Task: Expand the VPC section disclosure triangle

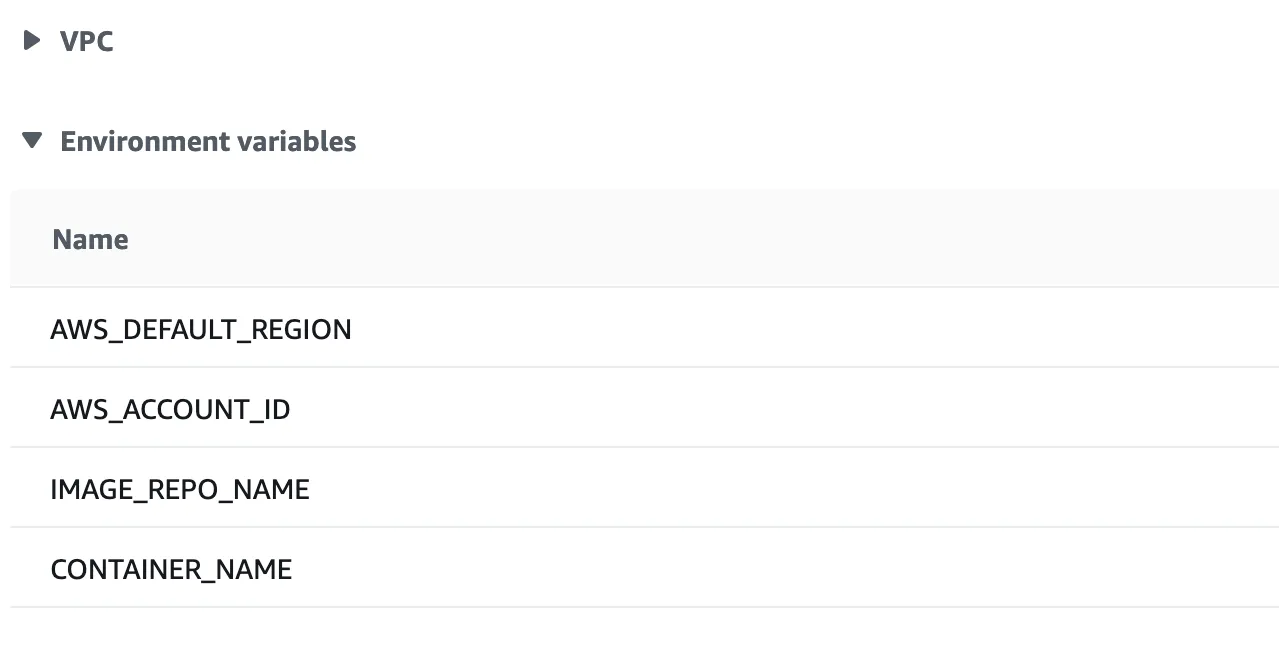Action: pos(32,41)
